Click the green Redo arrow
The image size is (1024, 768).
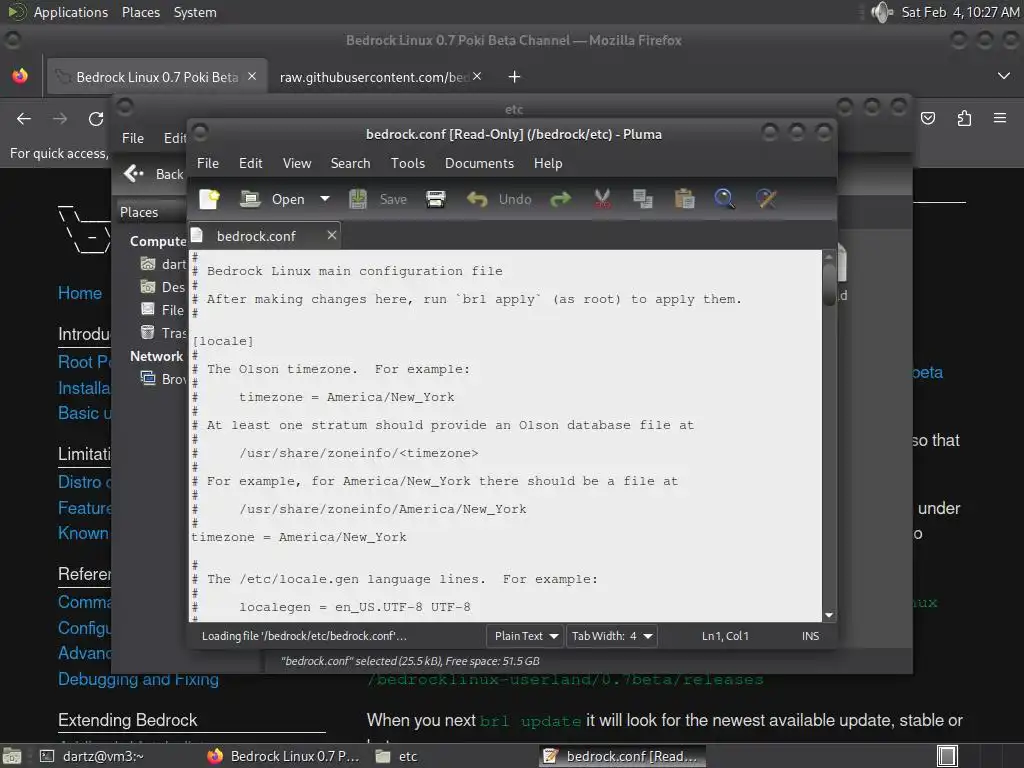point(560,199)
